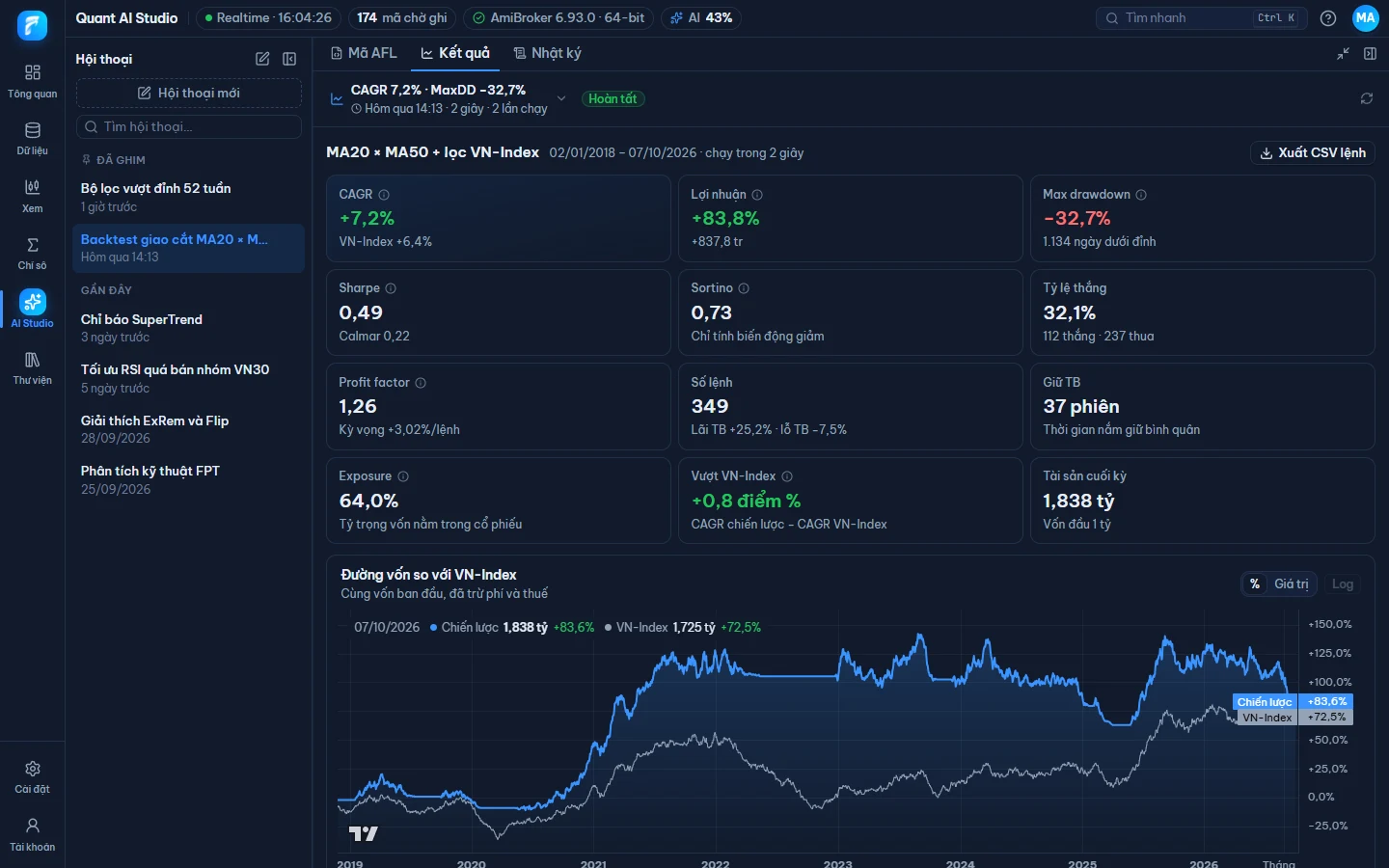Toggle the right side panel icon
This screenshot has height=868, width=1389.
pyautogui.click(x=1370, y=54)
